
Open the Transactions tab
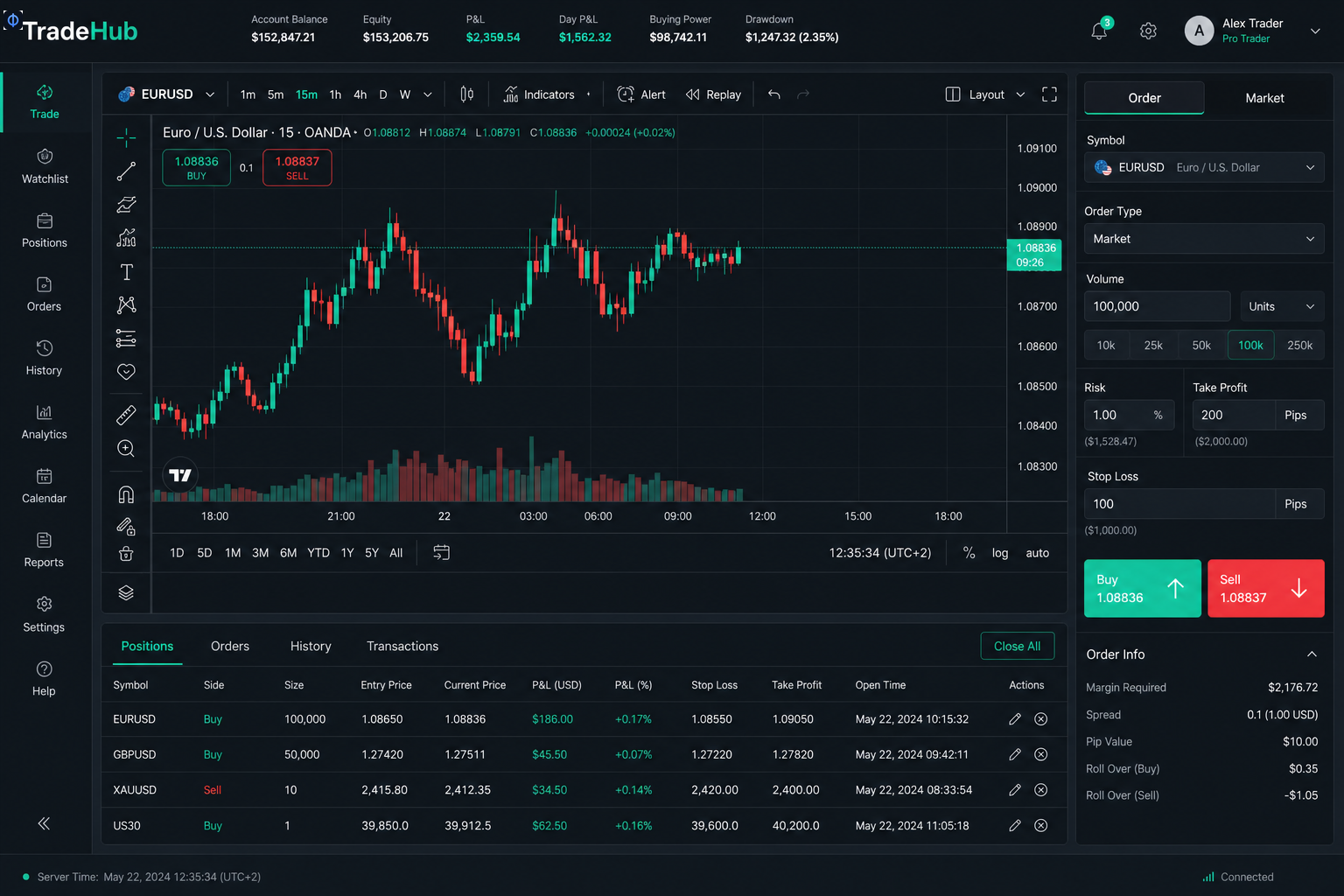[x=402, y=646]
